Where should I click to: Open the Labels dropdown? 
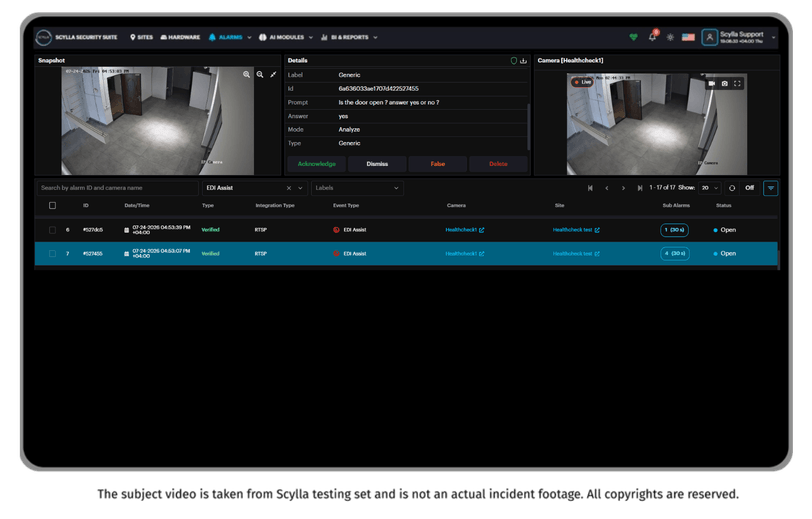pos(357,188)
